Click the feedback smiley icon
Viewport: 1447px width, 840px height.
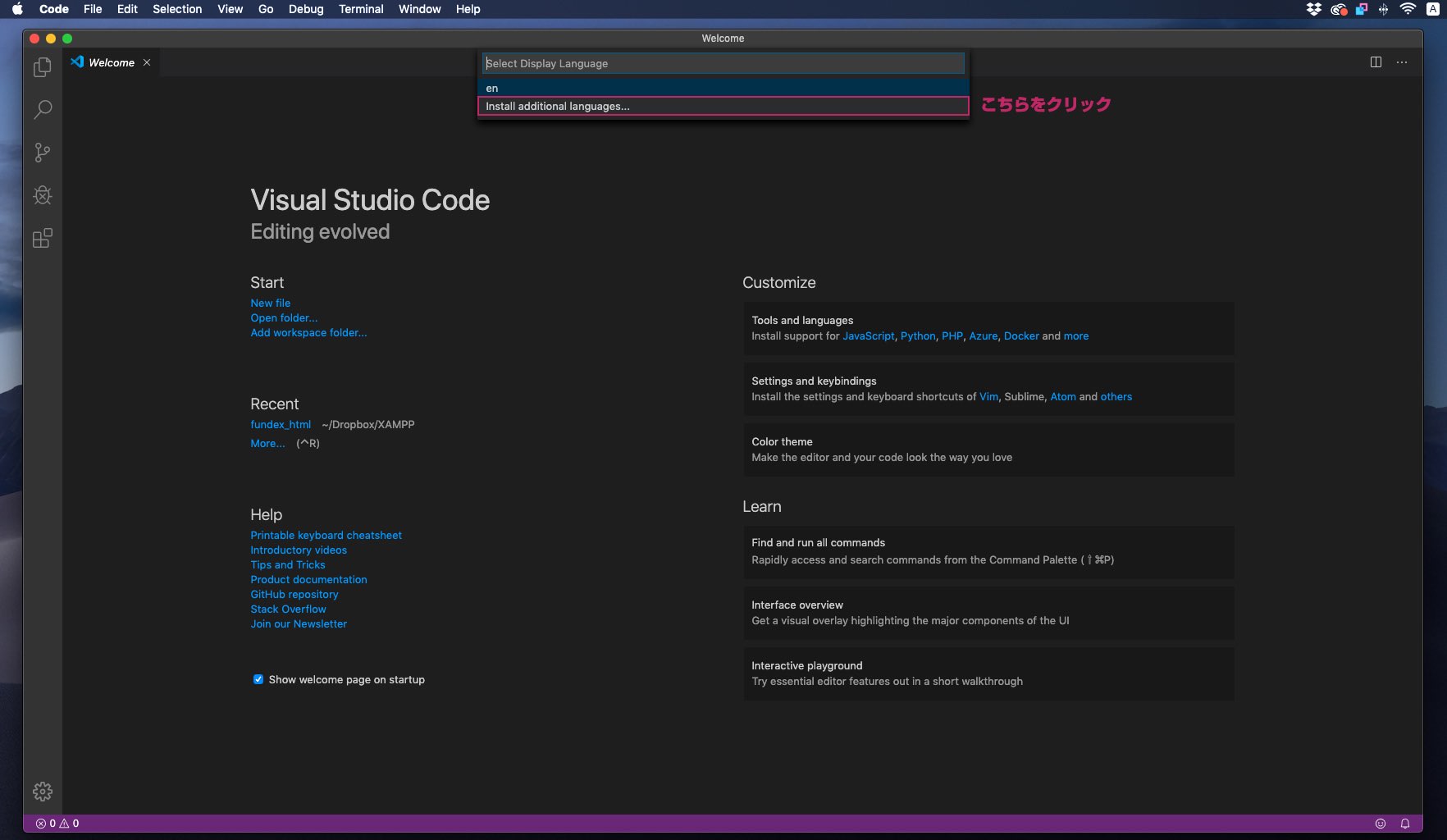click(x=1381, y=824)
